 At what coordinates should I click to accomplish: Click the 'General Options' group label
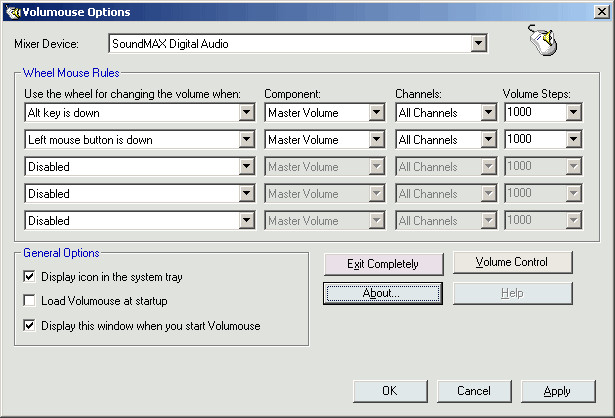point(61,253)
